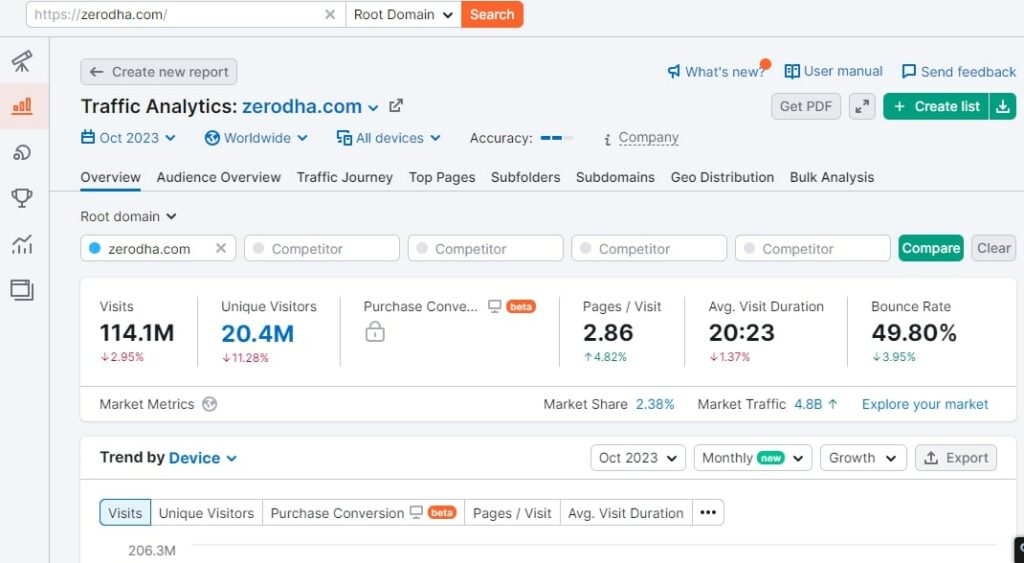
Task: Open the Monthly granularity dropdown
Action: 752,458
